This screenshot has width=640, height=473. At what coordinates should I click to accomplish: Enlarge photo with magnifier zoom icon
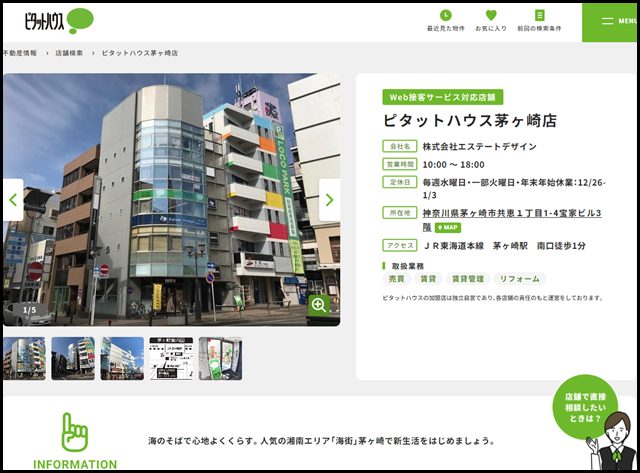point(319,305)
